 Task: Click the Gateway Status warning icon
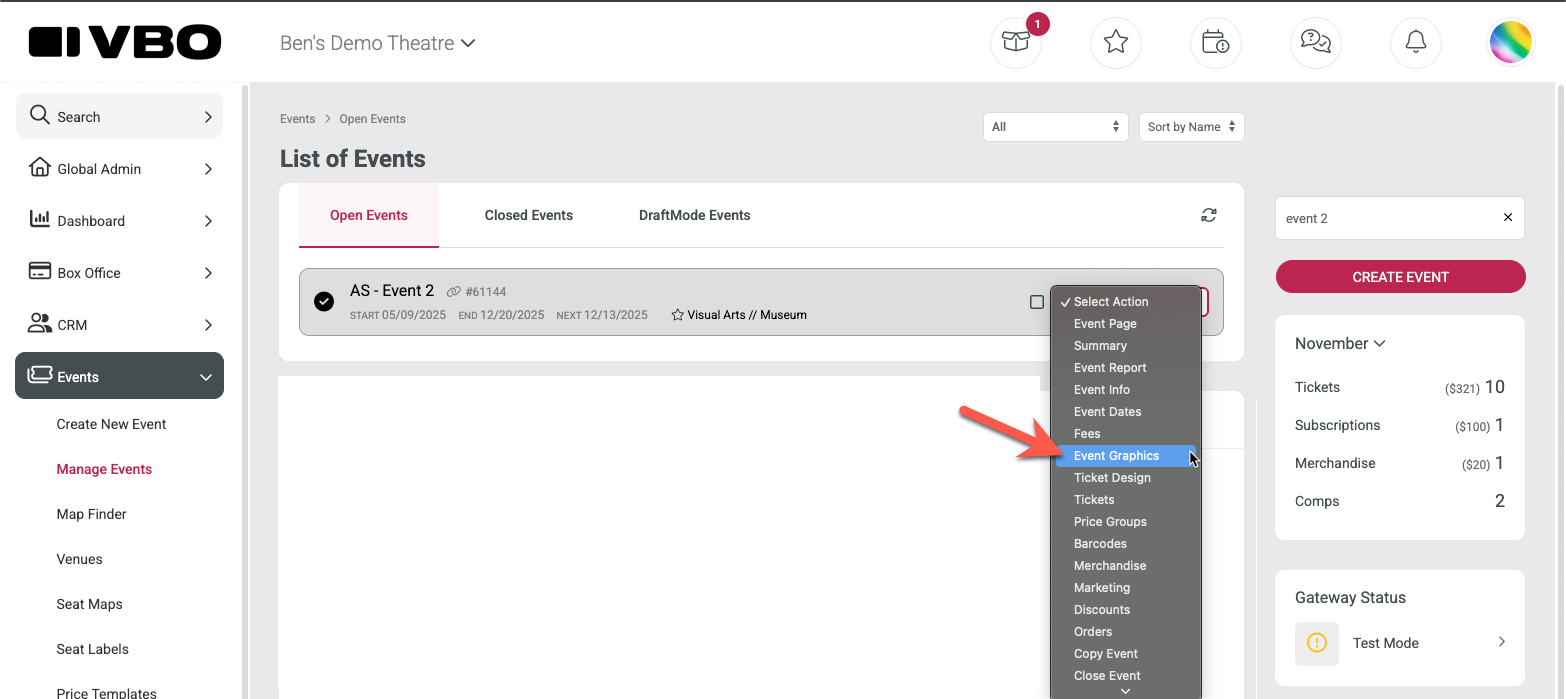click(x=1317, y=643)
